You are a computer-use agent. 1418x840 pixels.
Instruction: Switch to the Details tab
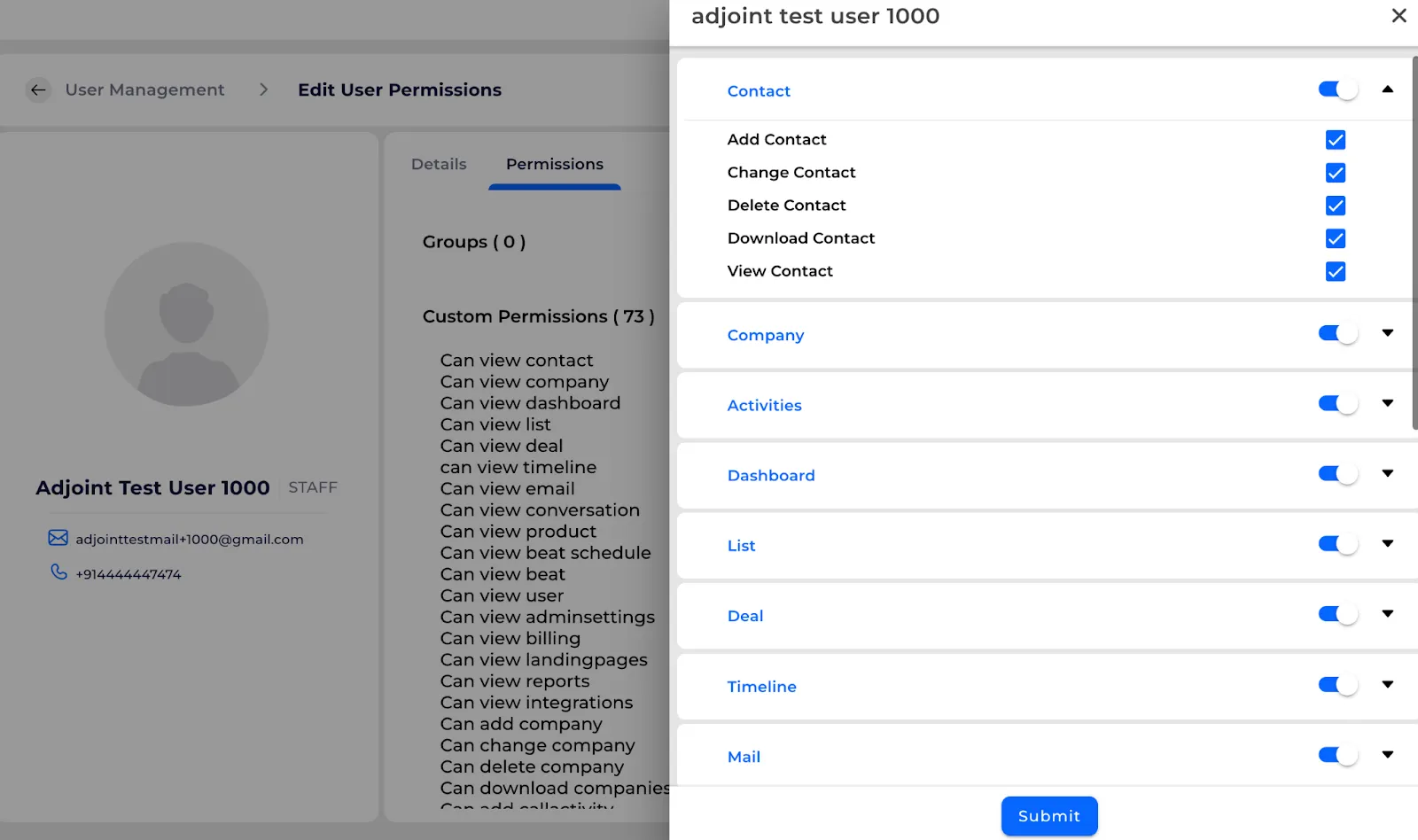pyautogui.click(x=439, y=164)
